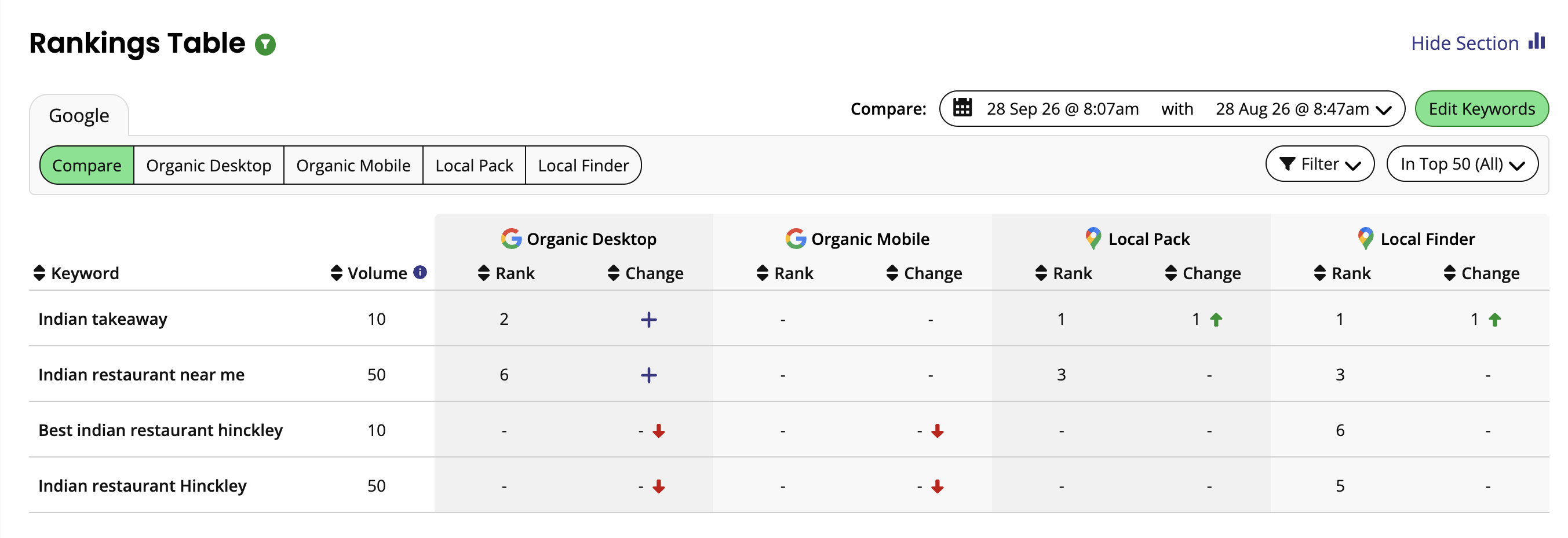Switch to the Local Pack tab

[474, 166]
